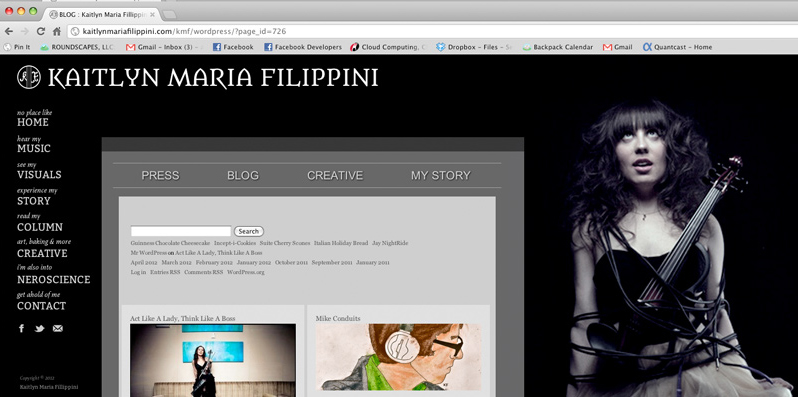
Task: Open the Mike Conduits post thumbnail
Action: (398, 357)
